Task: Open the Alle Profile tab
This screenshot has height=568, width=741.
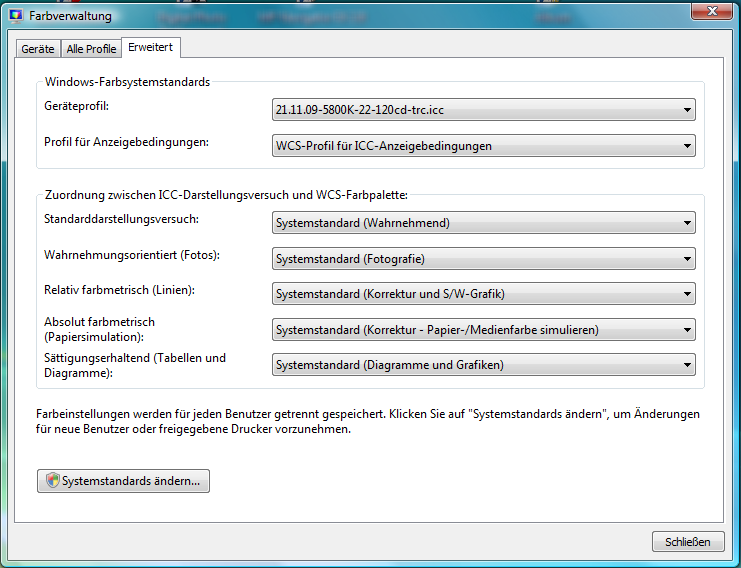Action: [x=91, y=48]
